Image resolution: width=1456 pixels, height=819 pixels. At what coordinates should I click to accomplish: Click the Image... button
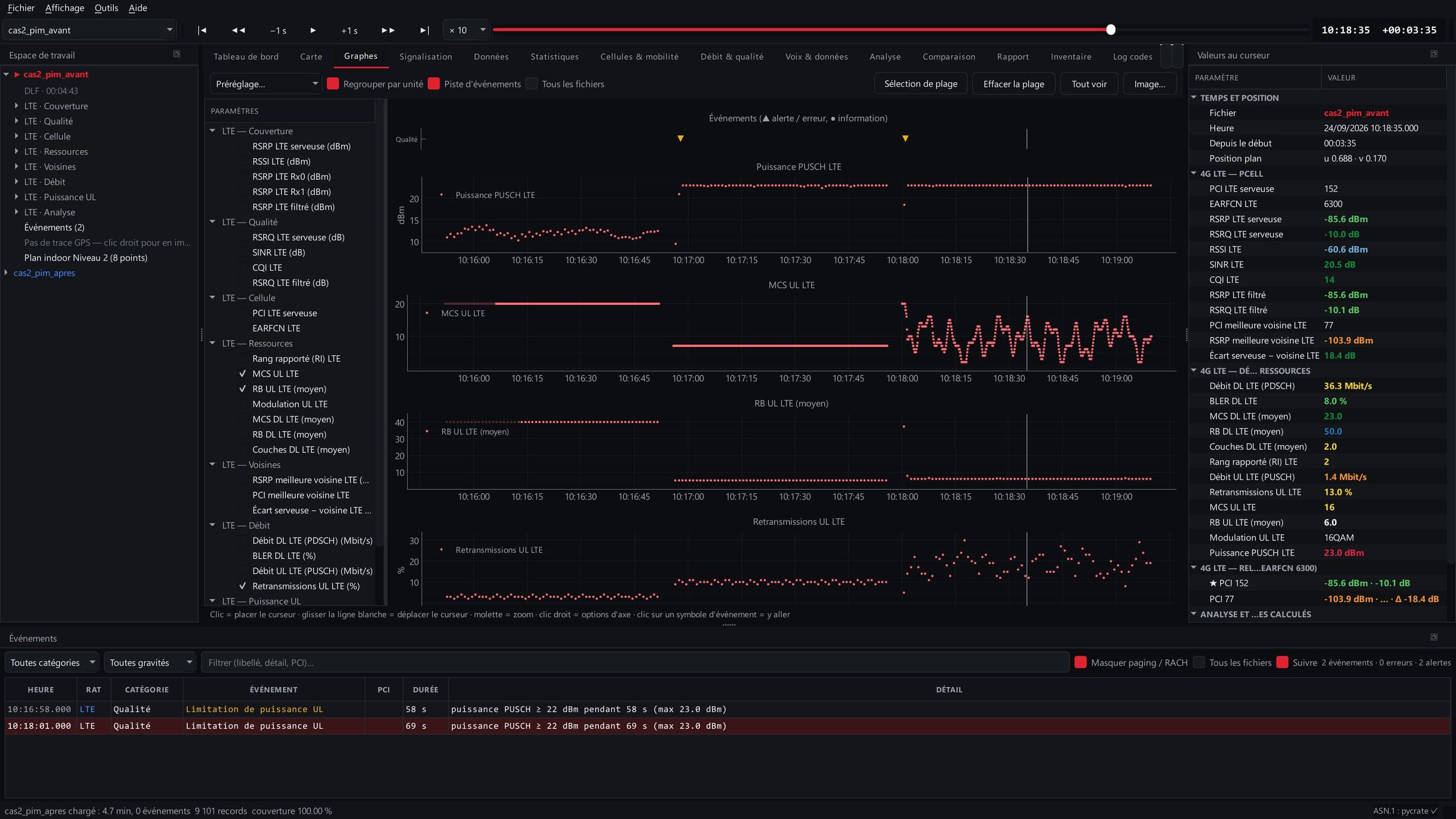pyautogui.click(x=1149, y=84)
